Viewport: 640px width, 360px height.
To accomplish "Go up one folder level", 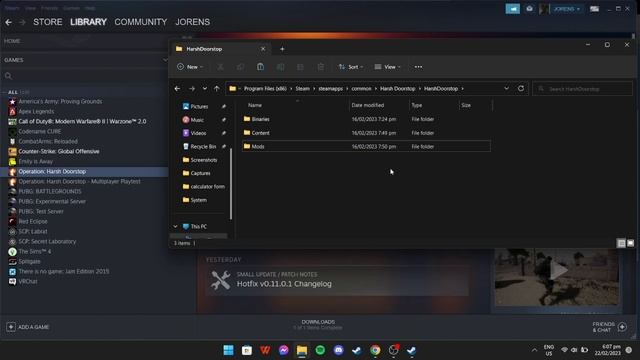I will coord(217,89).
